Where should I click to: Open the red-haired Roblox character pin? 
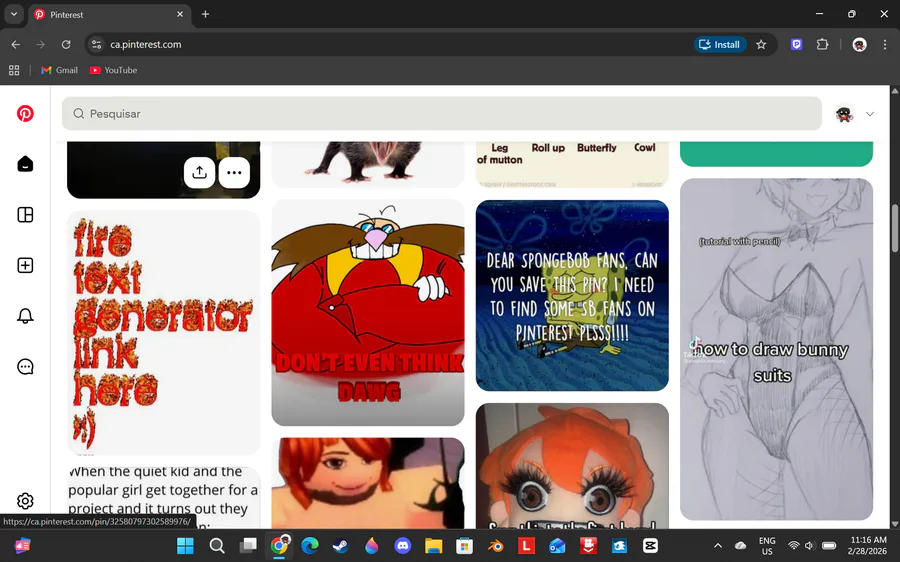368,483
